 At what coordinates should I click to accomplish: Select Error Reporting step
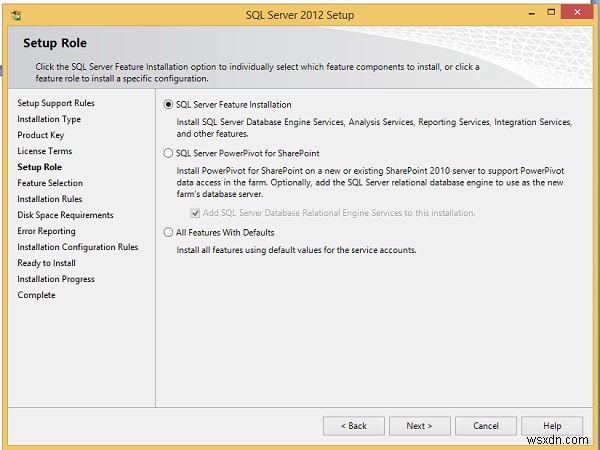click(46, 231)
